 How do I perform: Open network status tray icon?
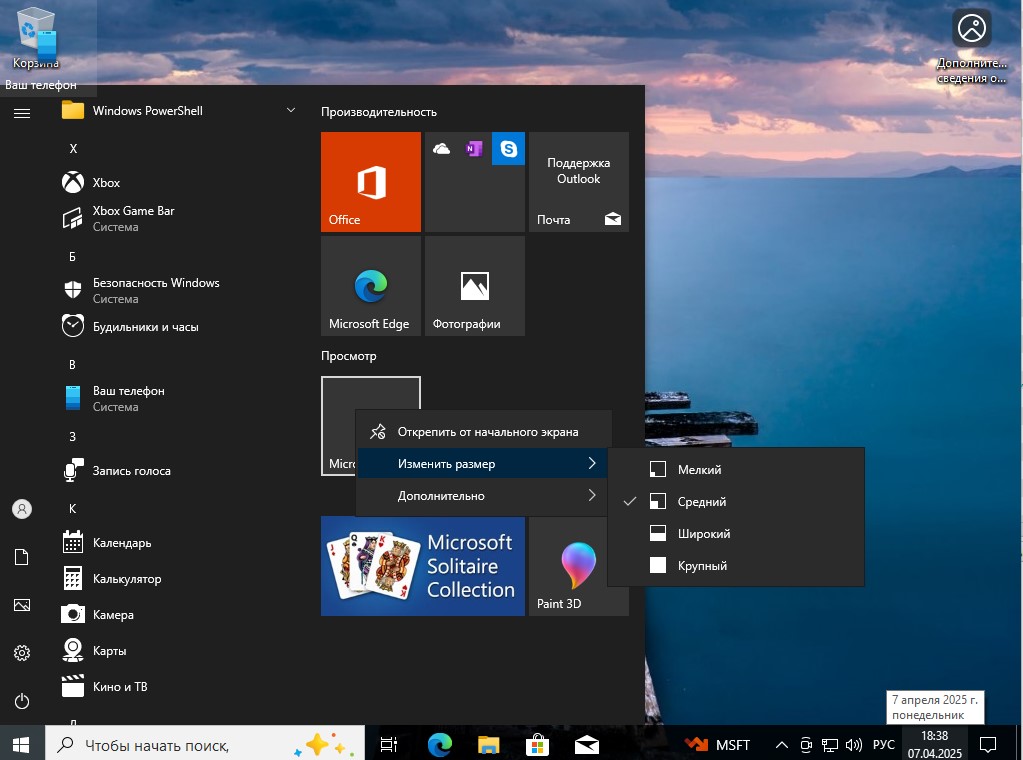[829, 744]
